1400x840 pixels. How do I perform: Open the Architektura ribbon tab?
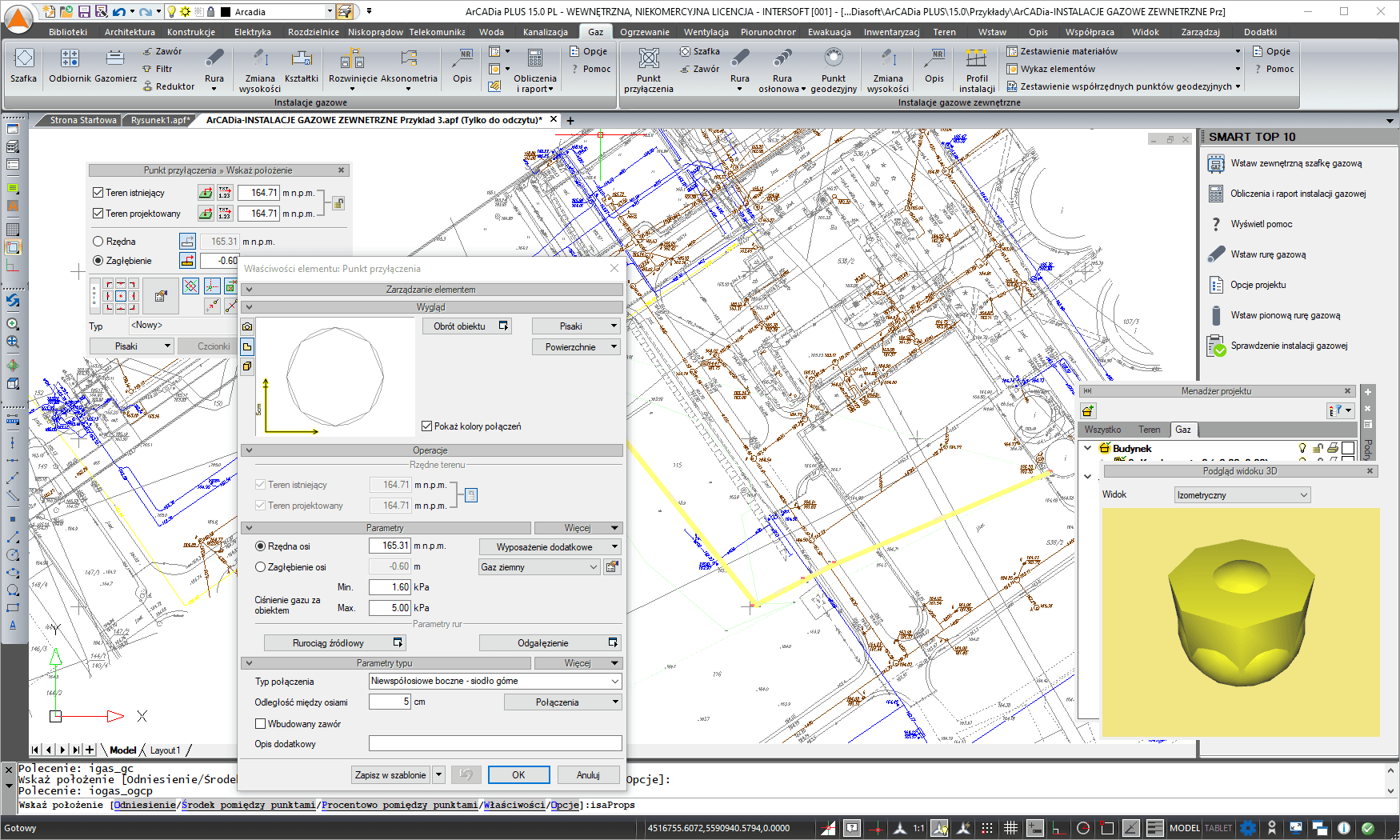tap(130, 32)
